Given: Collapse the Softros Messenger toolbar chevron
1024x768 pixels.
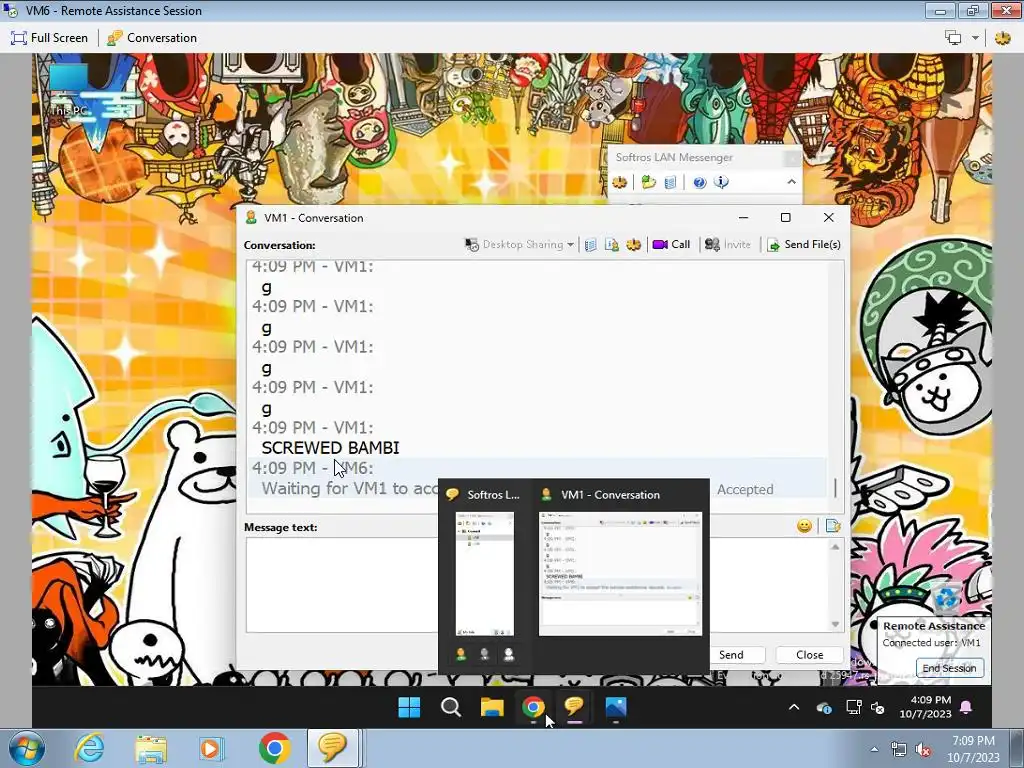Looking at the screenshot, I should (x=792, y=182).
